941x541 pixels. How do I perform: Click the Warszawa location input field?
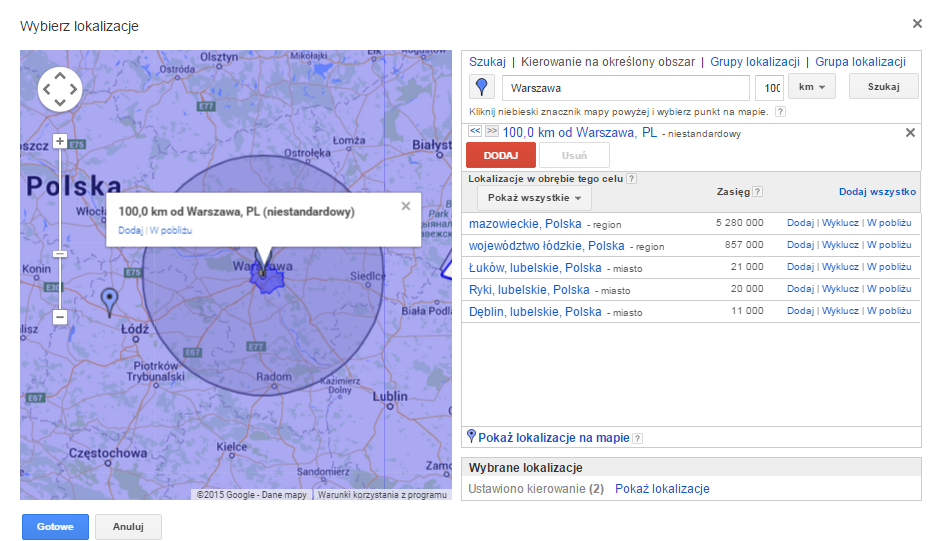click(x=625, y=88)
